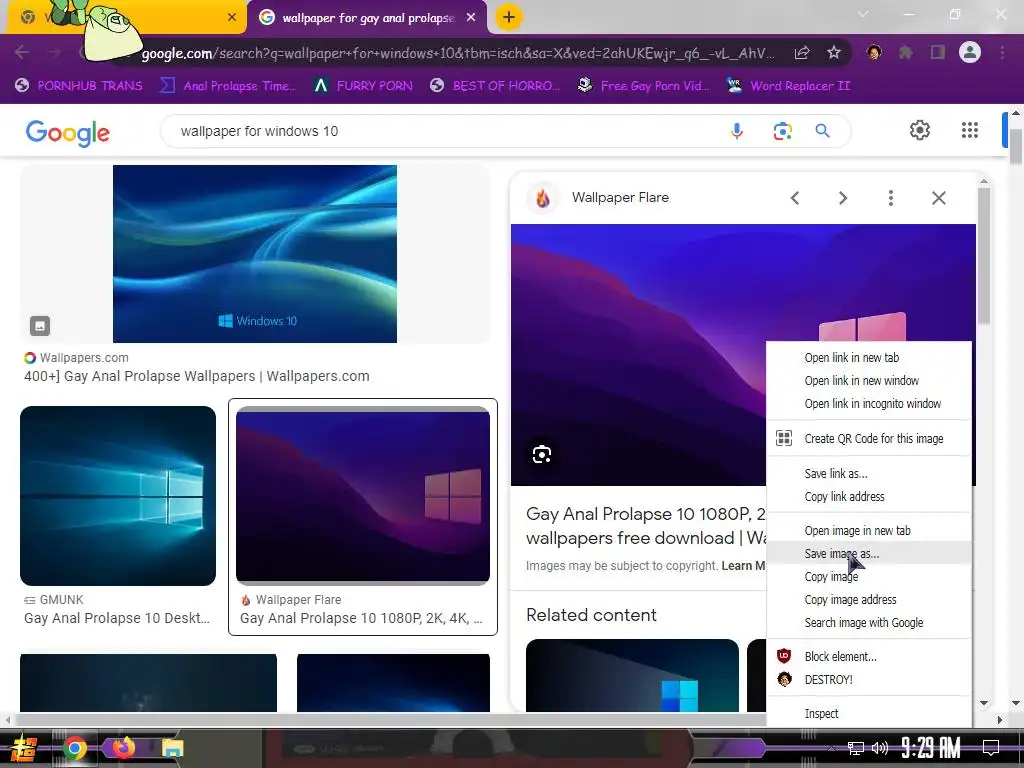Open the browser side panel icon
The image size is (1024, 768).
coord(938,52)
